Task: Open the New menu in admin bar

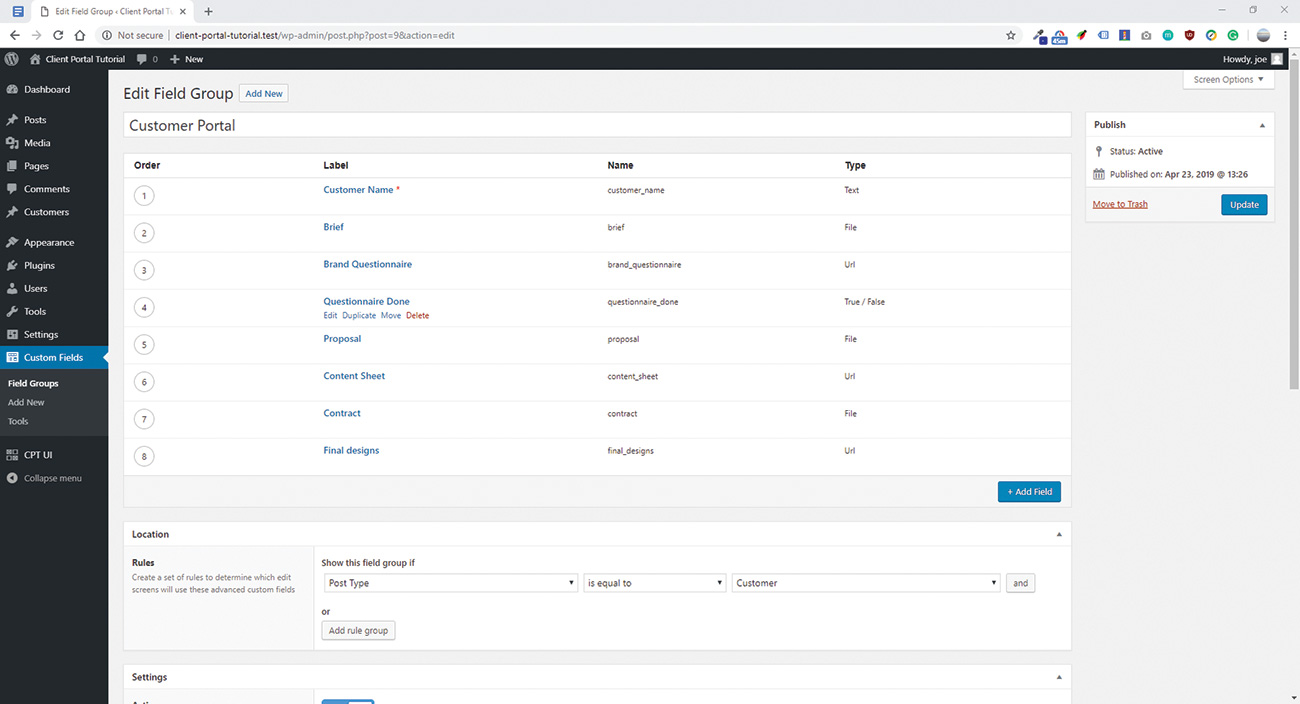Action: point(185,58)
